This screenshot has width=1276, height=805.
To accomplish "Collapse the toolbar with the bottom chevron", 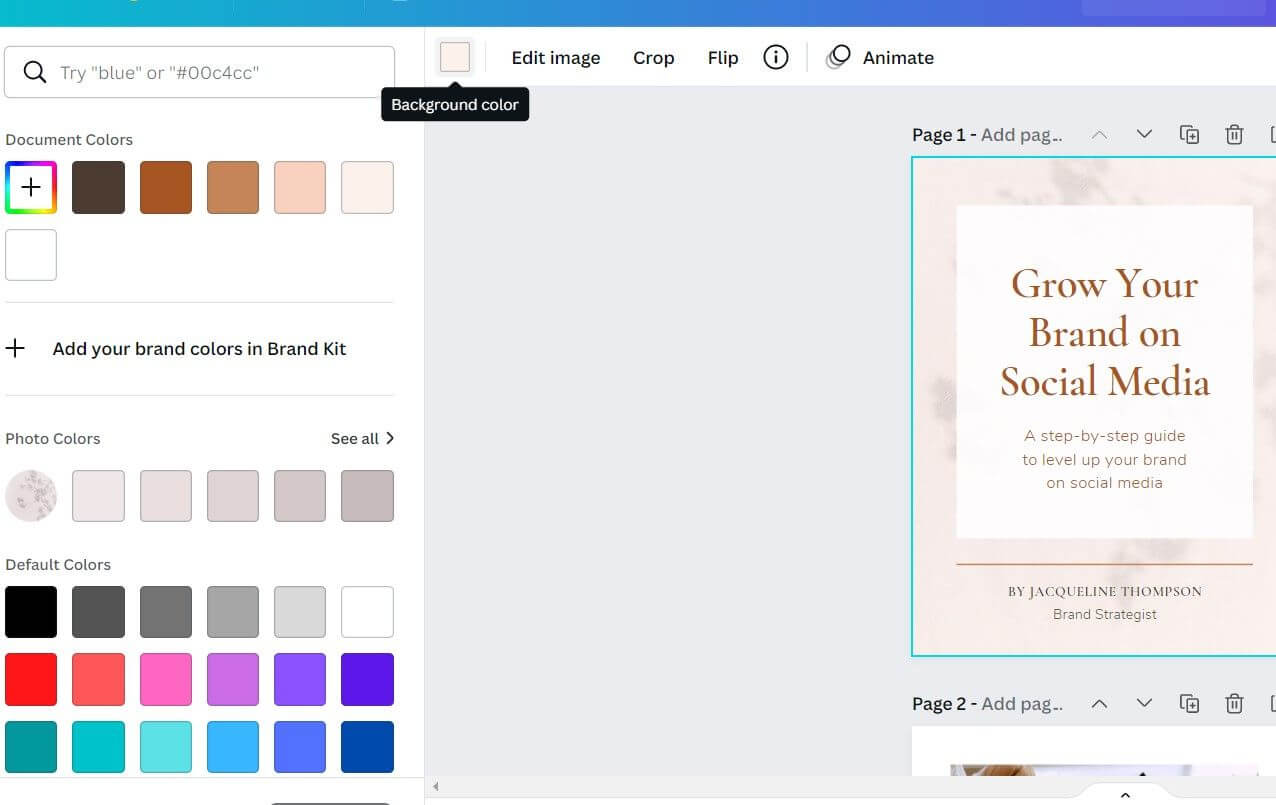I will 1124,793.
